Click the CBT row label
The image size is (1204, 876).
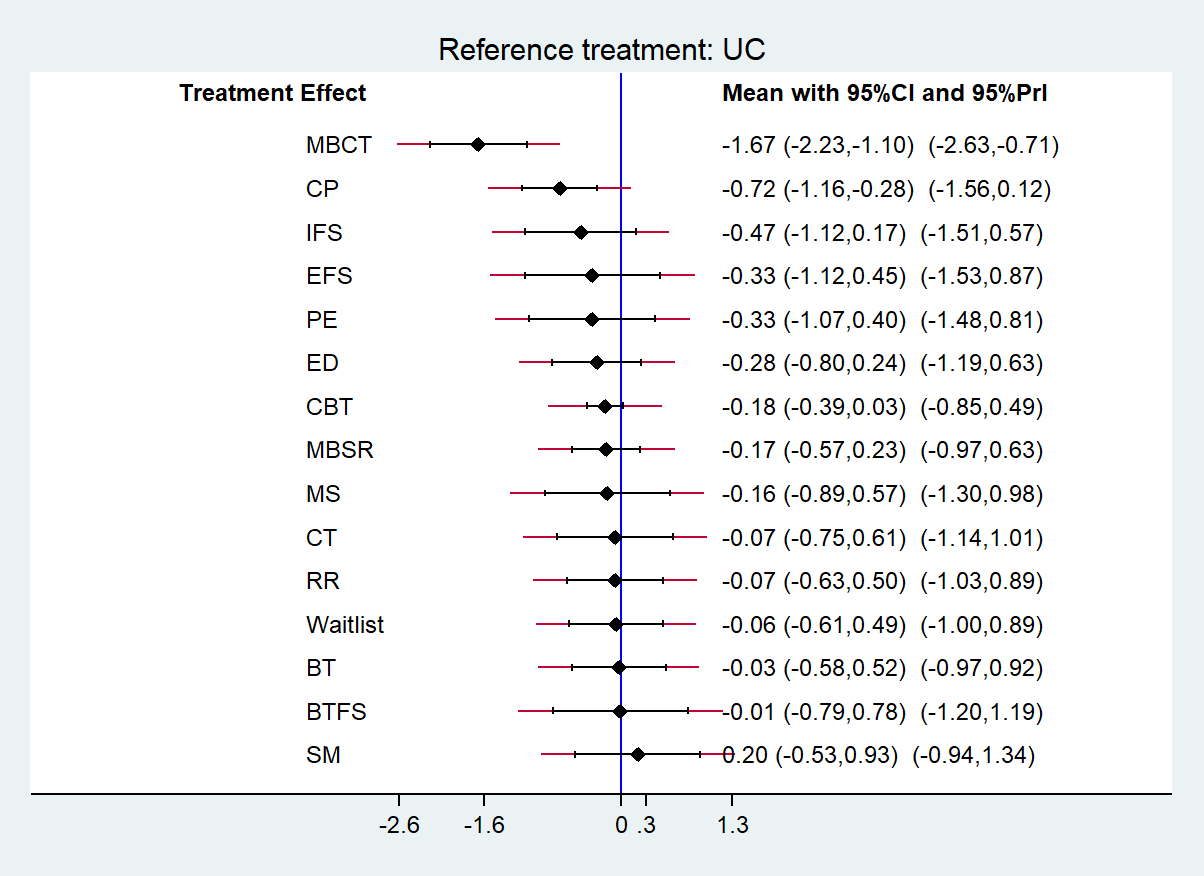pos(330,407)
